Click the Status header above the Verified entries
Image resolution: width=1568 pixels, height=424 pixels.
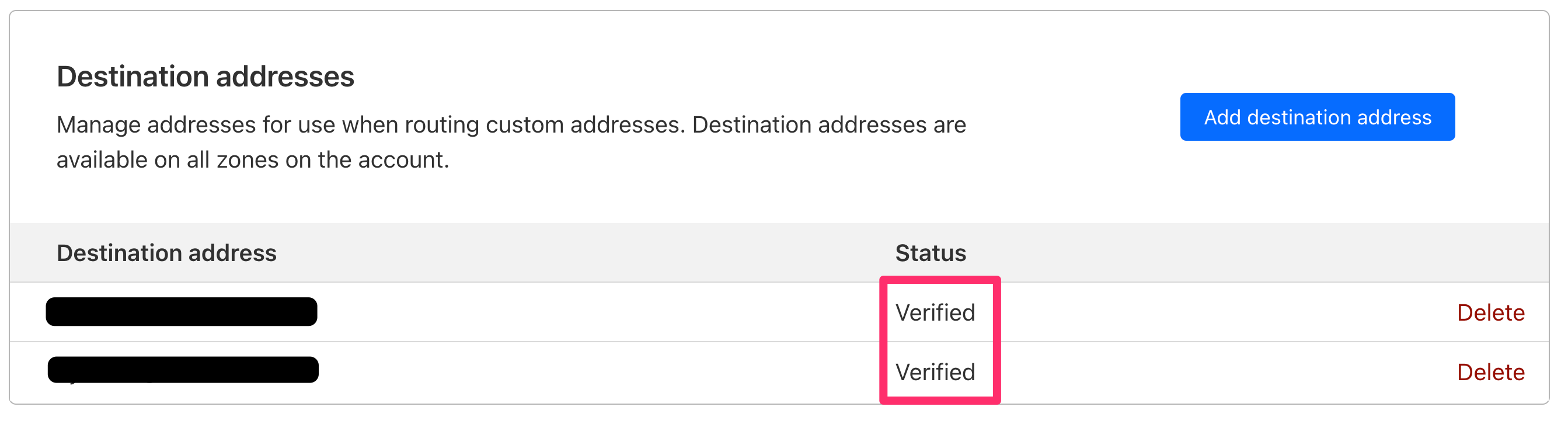tap(930, 252)
